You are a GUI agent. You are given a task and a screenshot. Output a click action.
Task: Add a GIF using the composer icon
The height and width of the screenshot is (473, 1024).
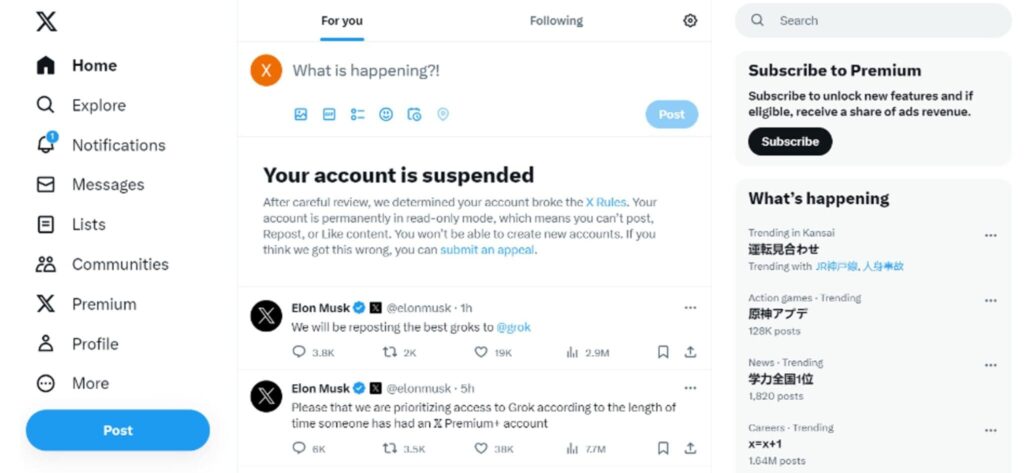pos(329,114)
